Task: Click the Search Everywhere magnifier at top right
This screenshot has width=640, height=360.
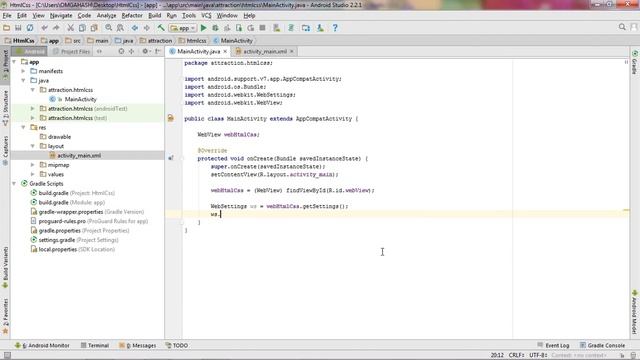Action: point(622,27)
